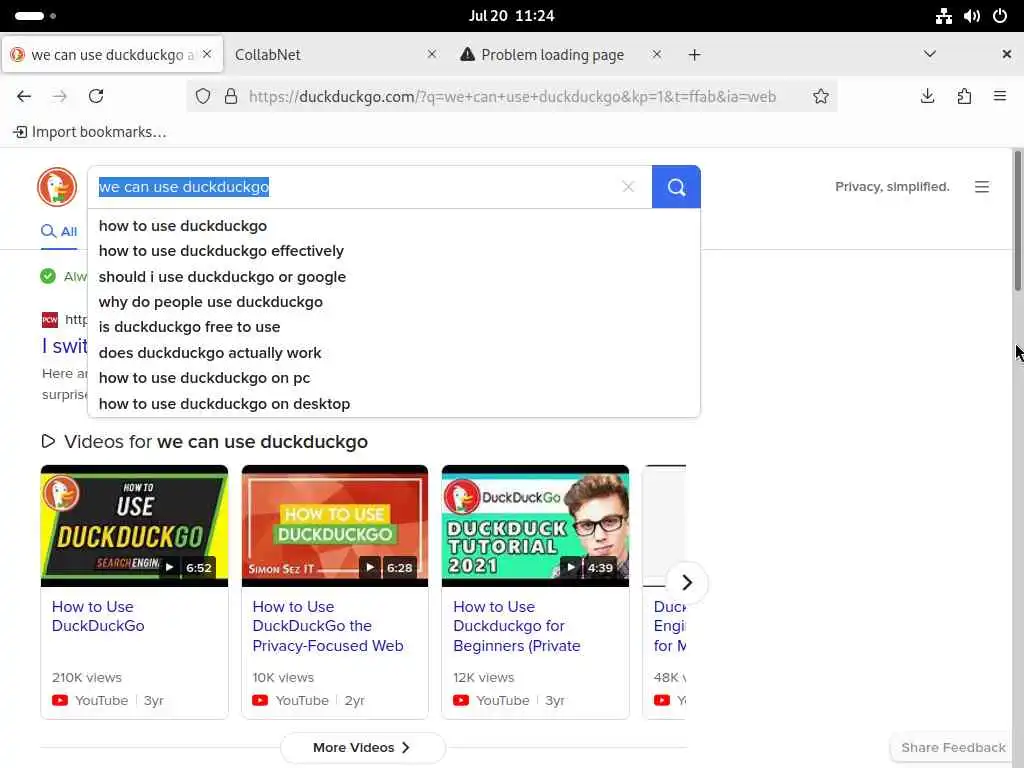The width and height of the screenshot is (1024, 768).
Task: Show next videos with carousel arrow
Action: (687, 582)
